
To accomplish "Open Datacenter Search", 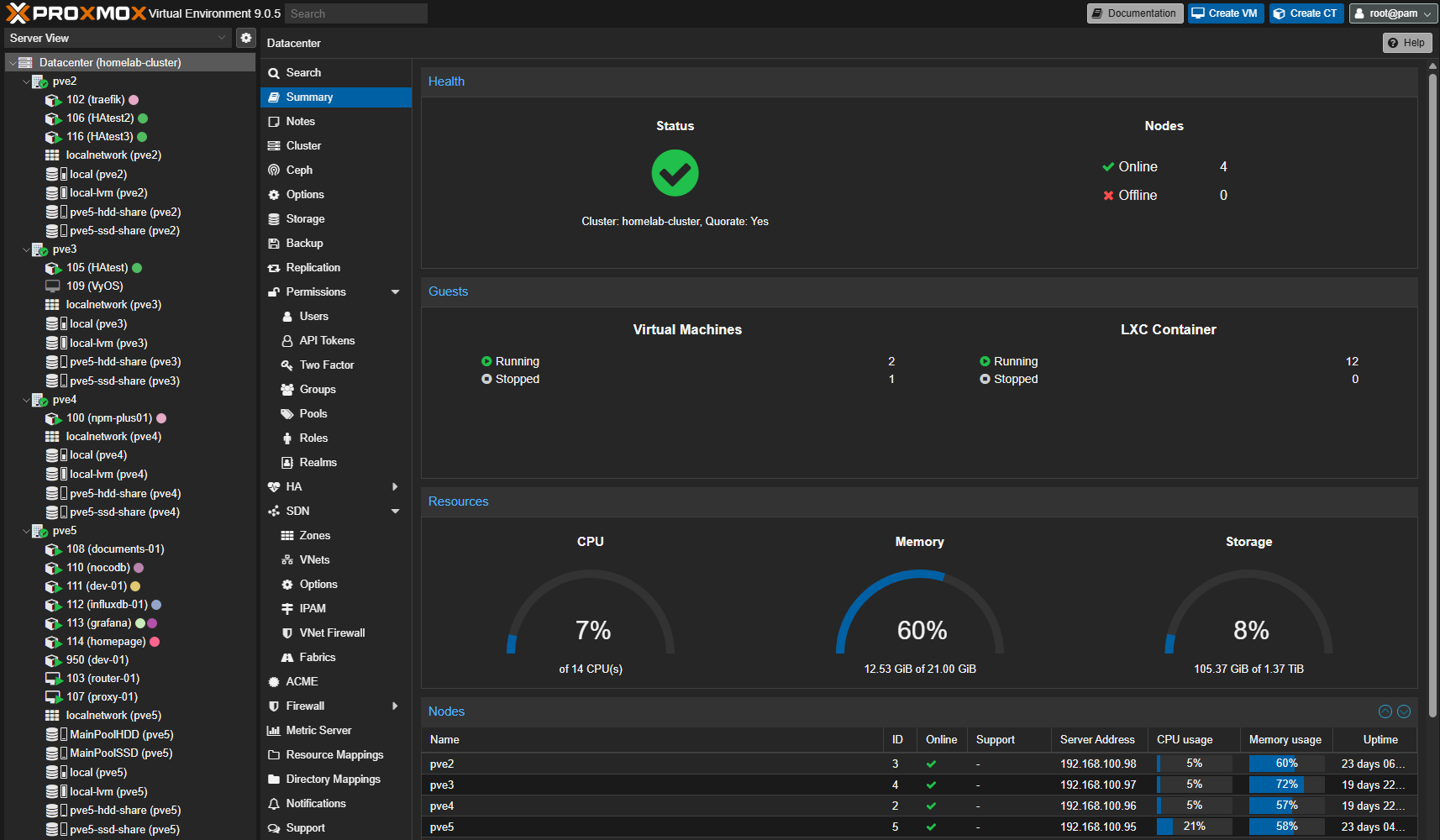I will [x=303, y=72].
